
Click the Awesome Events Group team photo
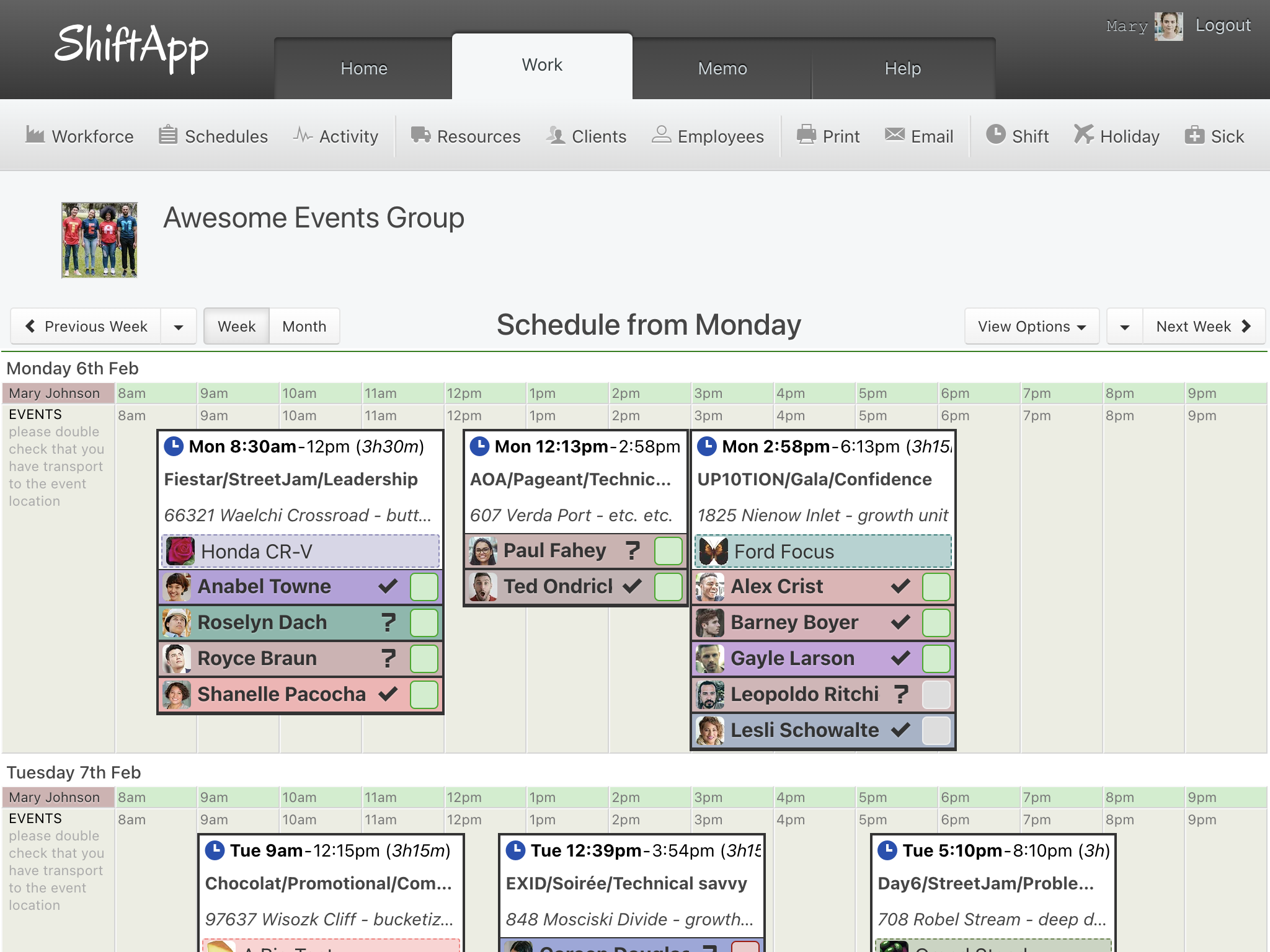tap(99, 240)
